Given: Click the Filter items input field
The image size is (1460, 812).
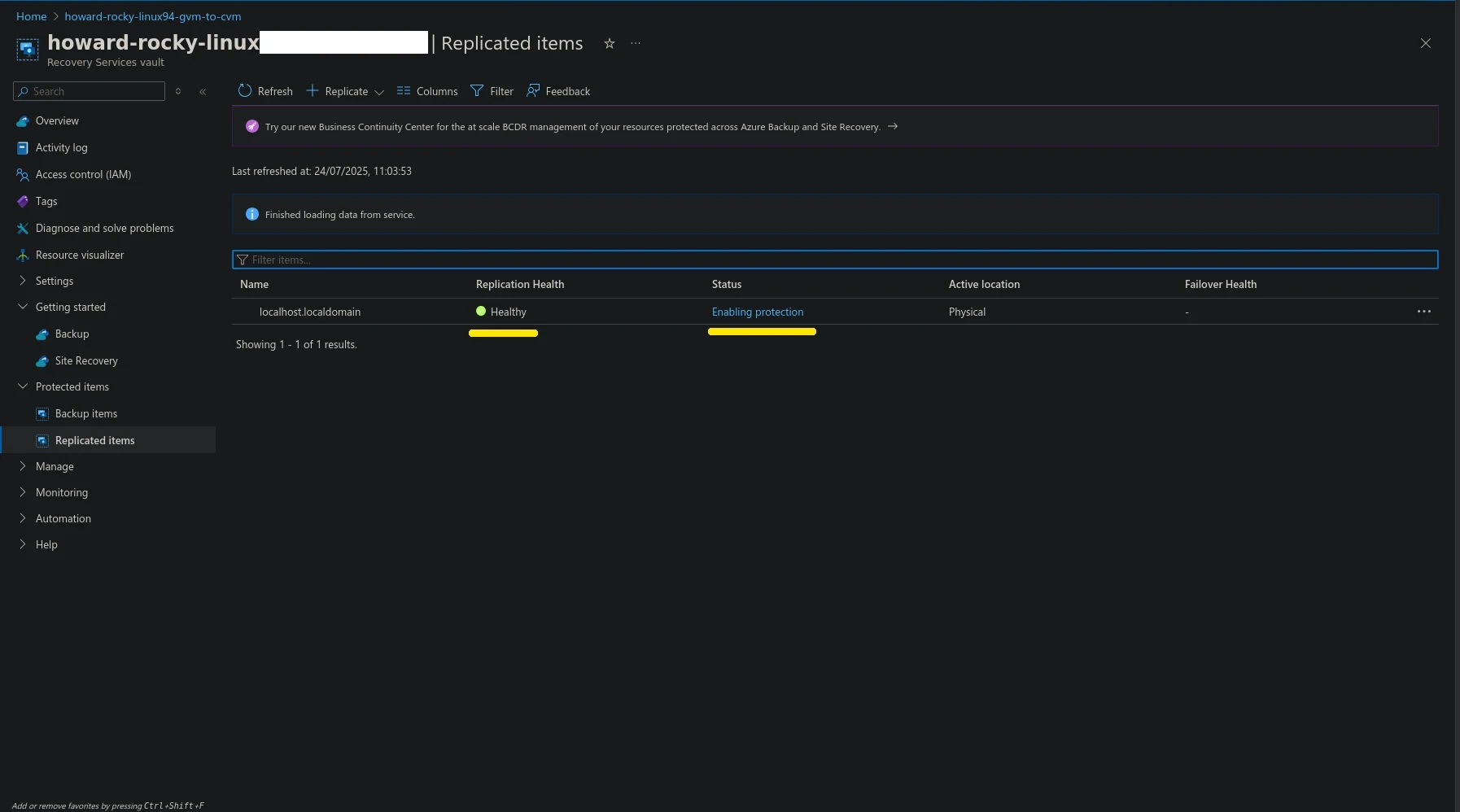Looking at the screenshot, I should (x=835, y=260).
